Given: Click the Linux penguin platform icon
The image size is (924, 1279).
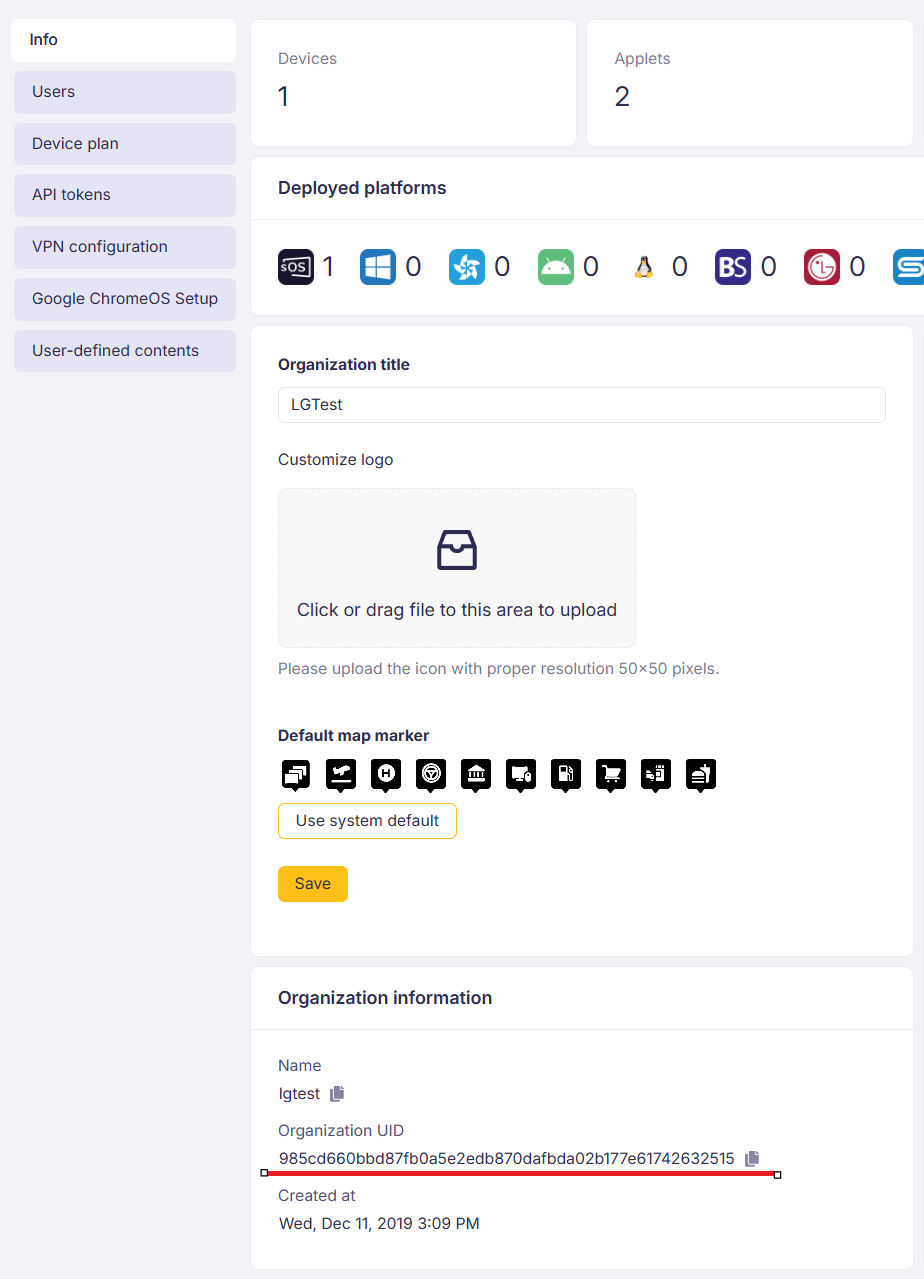Looking at the screenshot, I should pyautogui.click(x=644, y=267).
